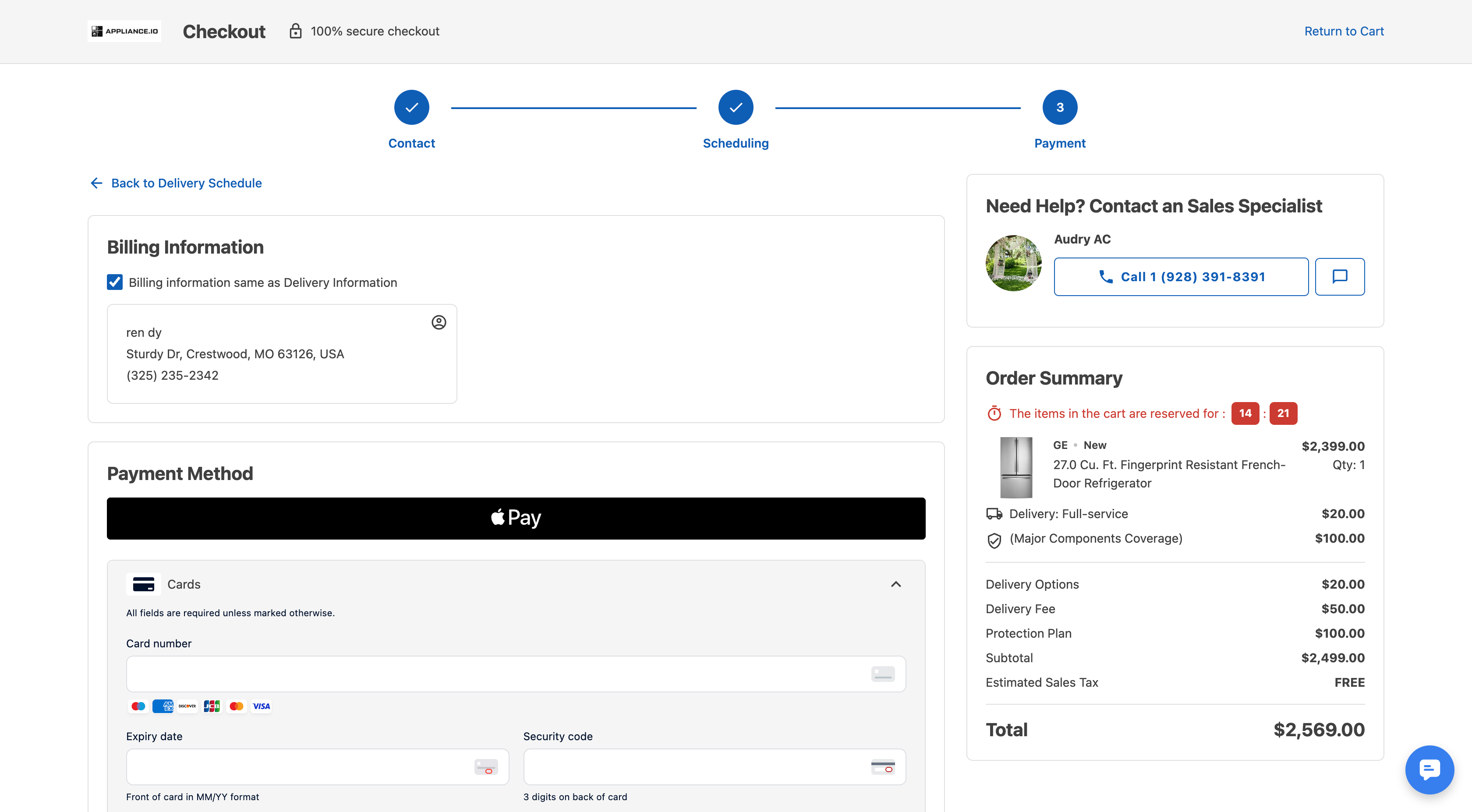The height and width of the screenshot is (812, 1472).
Task: Click the profile icon in billing address card
Action: 438,322
